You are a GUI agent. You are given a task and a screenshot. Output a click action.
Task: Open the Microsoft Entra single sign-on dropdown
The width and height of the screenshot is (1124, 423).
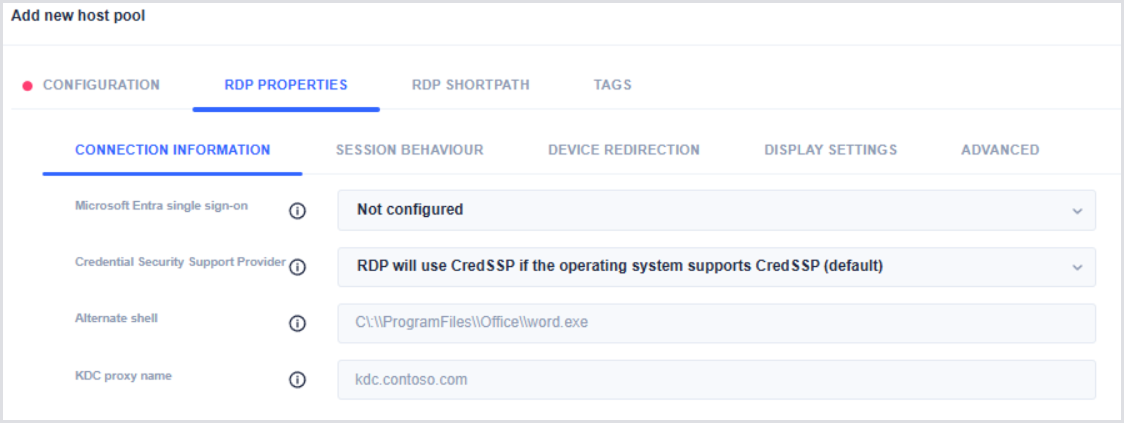[x=716, y=210]
